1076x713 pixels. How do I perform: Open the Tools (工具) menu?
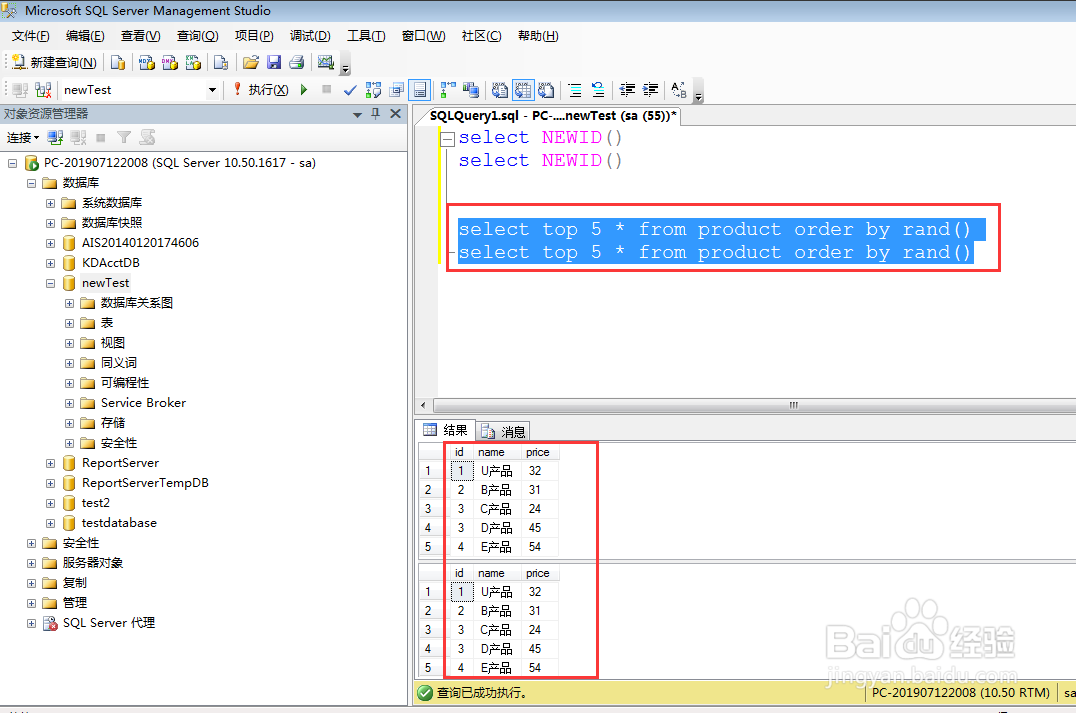tap(366, 36)
